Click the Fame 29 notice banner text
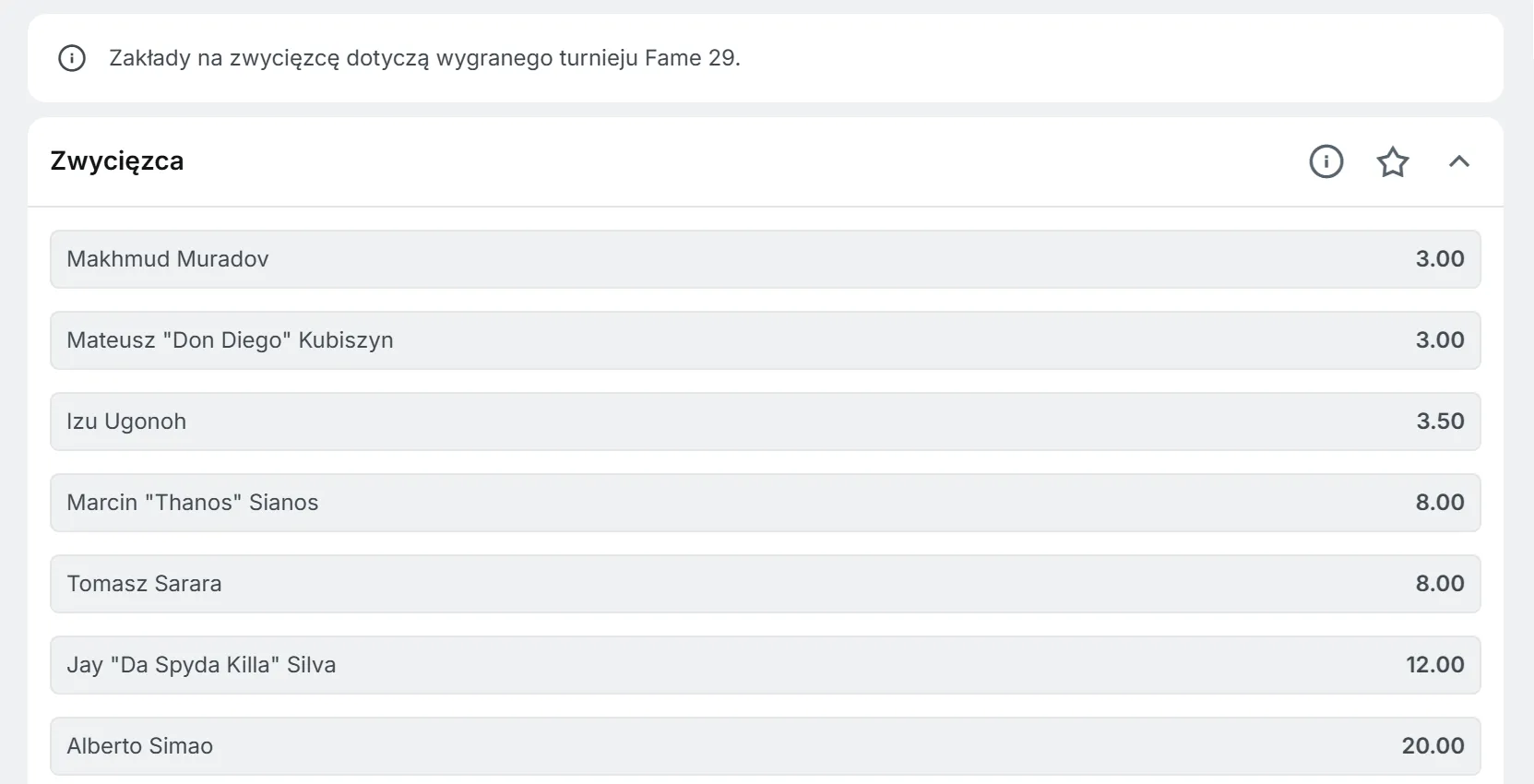This screenshot has height=784, width=1534. [x=424, y=57]
